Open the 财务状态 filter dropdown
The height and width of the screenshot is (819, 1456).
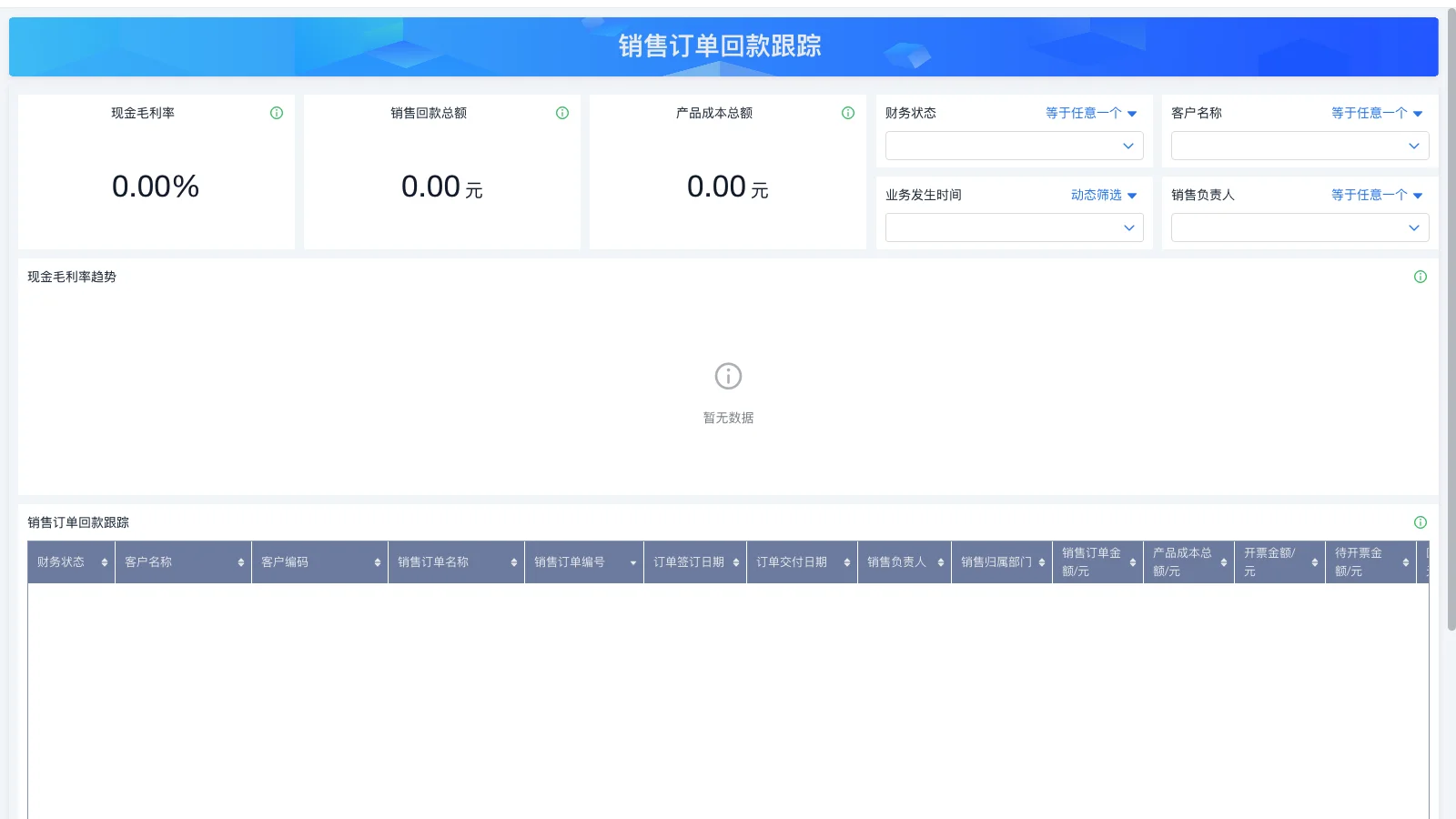(x=1013, y=146)
